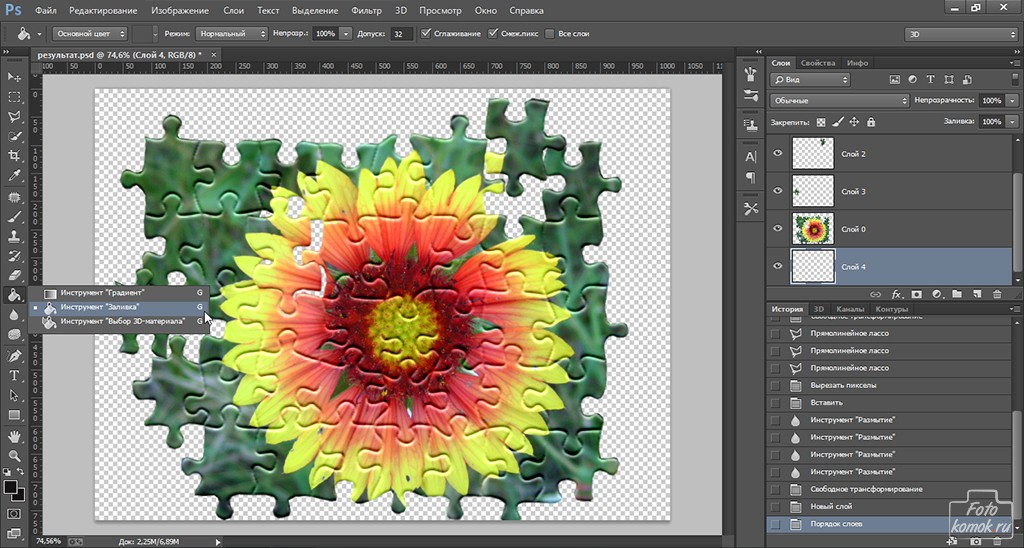The height and width of the screenshot is (548, 1024).
Task: Select the Zoom tool
Action: point(14,456)
